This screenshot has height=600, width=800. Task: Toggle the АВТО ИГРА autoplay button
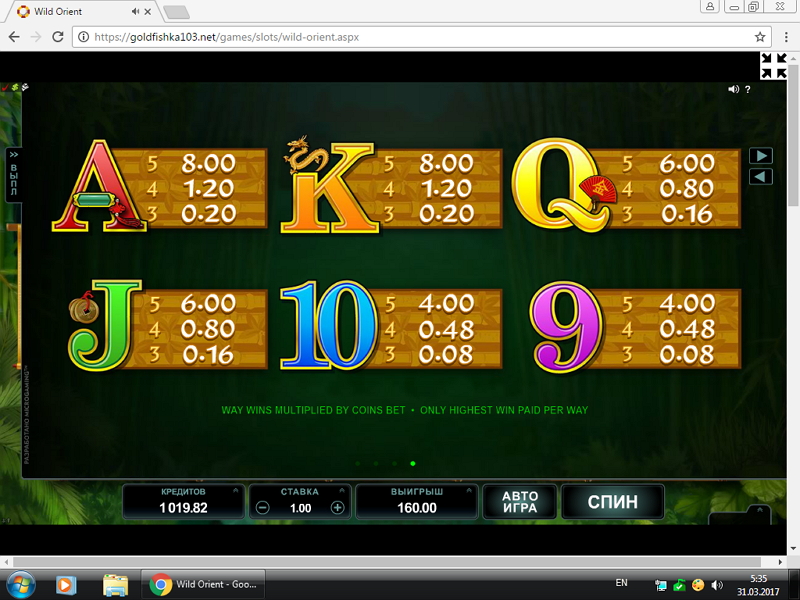coord(519,502)
